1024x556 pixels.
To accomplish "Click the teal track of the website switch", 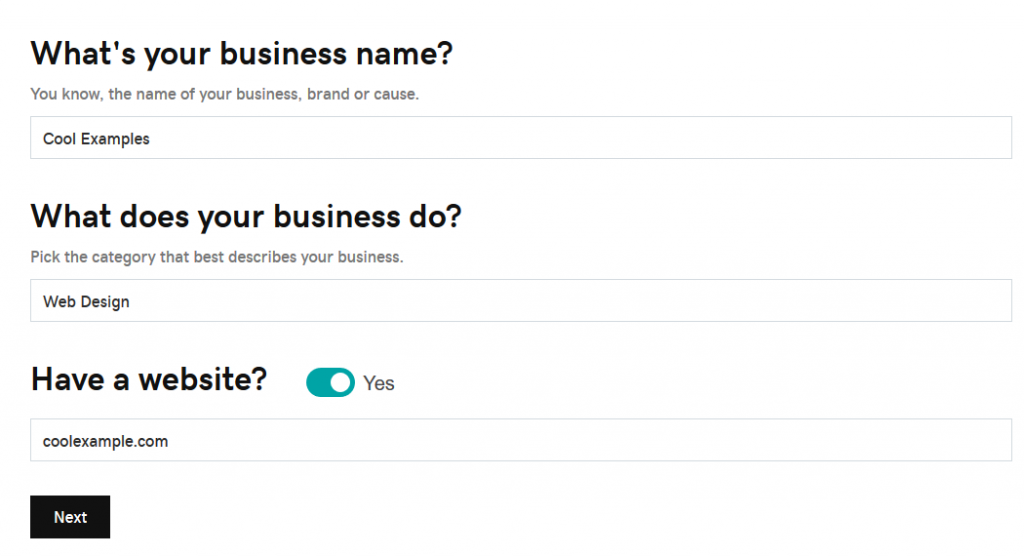I will [x=317, y=382].
